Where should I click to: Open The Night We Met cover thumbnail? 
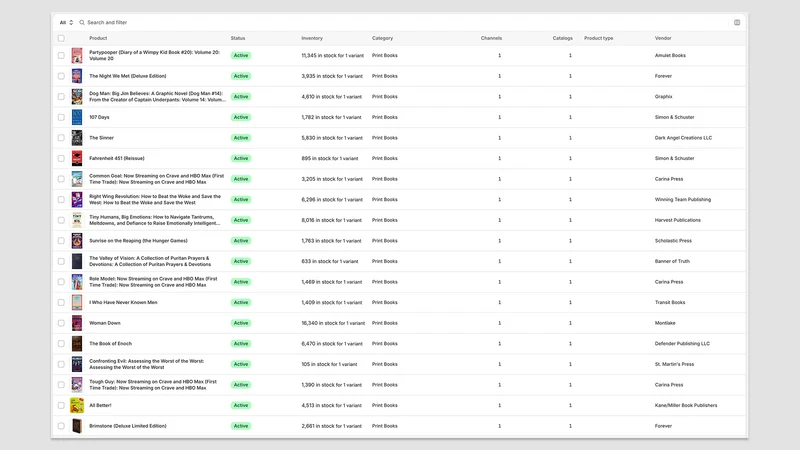click(77, 76)
